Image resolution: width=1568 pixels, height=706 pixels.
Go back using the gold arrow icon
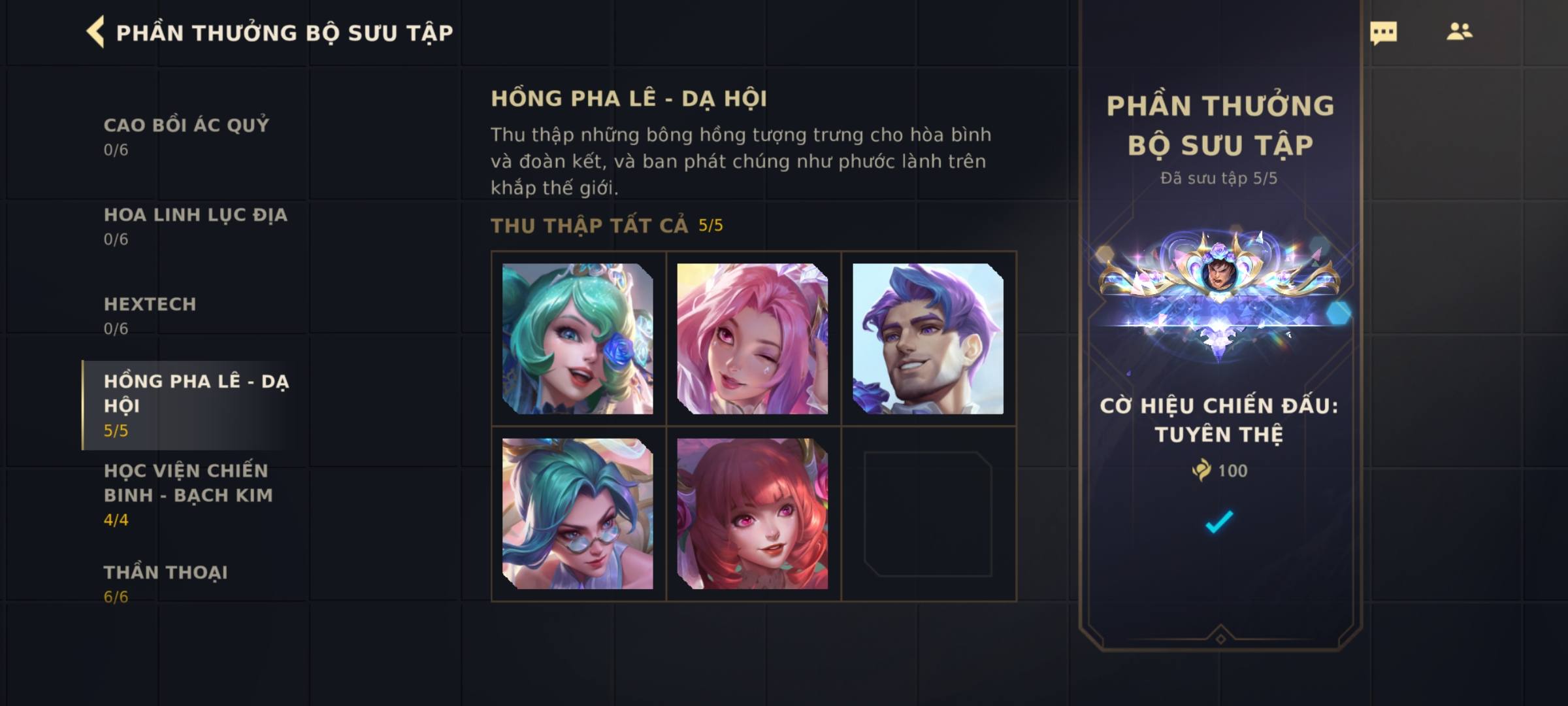coord(95,32)
